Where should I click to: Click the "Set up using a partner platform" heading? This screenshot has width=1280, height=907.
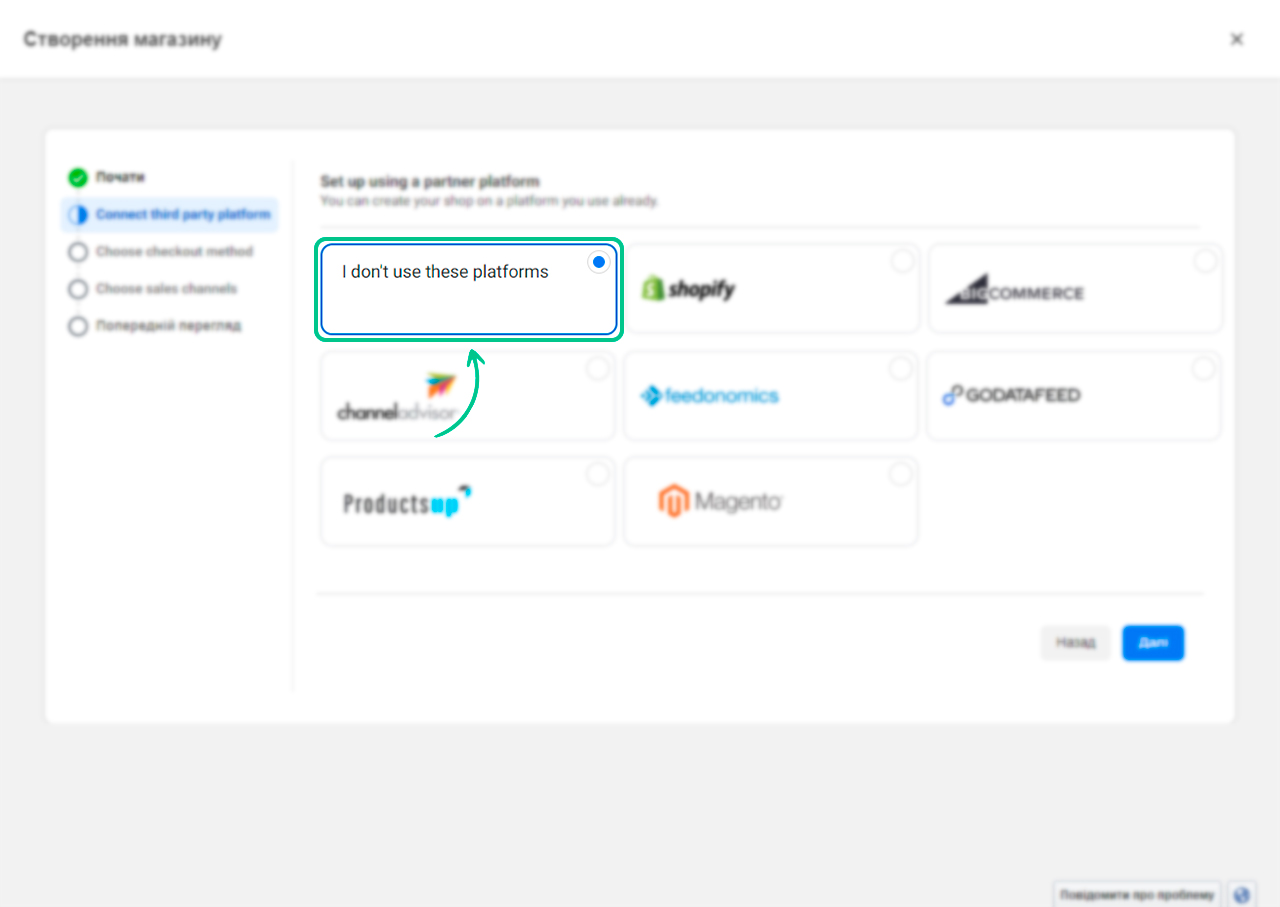click(x=430, y=182)
